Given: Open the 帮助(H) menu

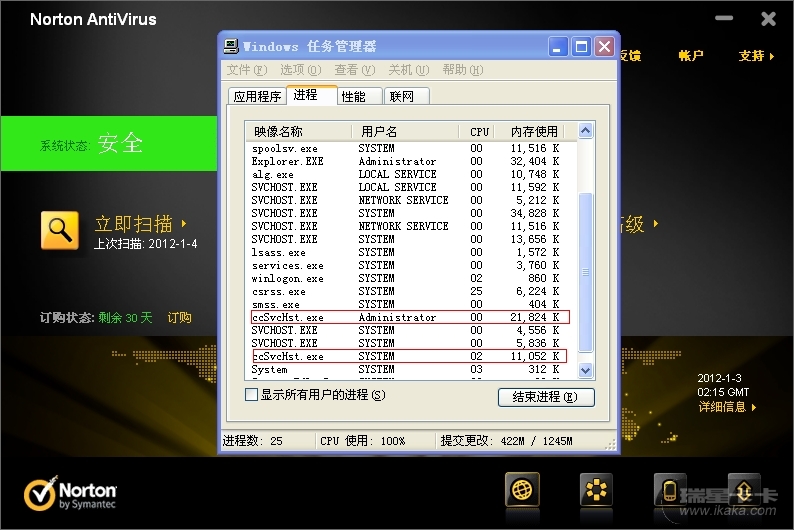Looking at the screenshot, I should pyautogui.click(x=463, y=69).
